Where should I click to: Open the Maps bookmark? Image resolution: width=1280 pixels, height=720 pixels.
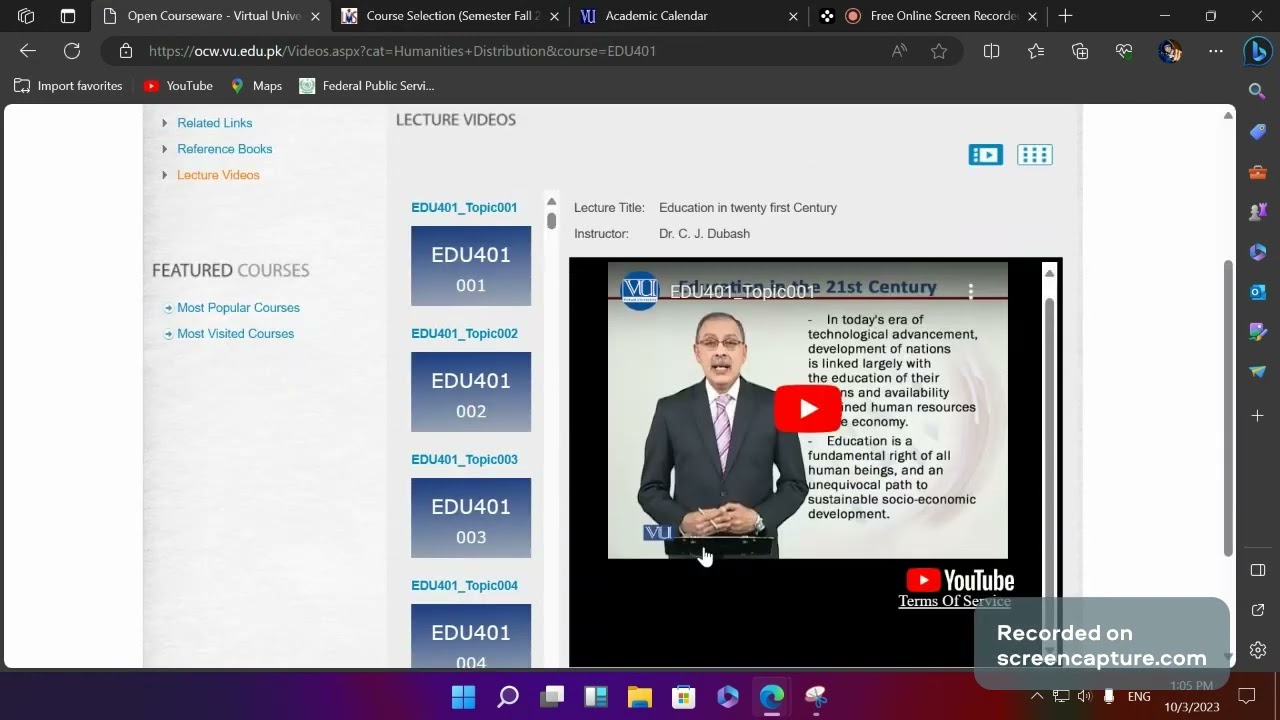pyautogui.click(x=256, y=86)
